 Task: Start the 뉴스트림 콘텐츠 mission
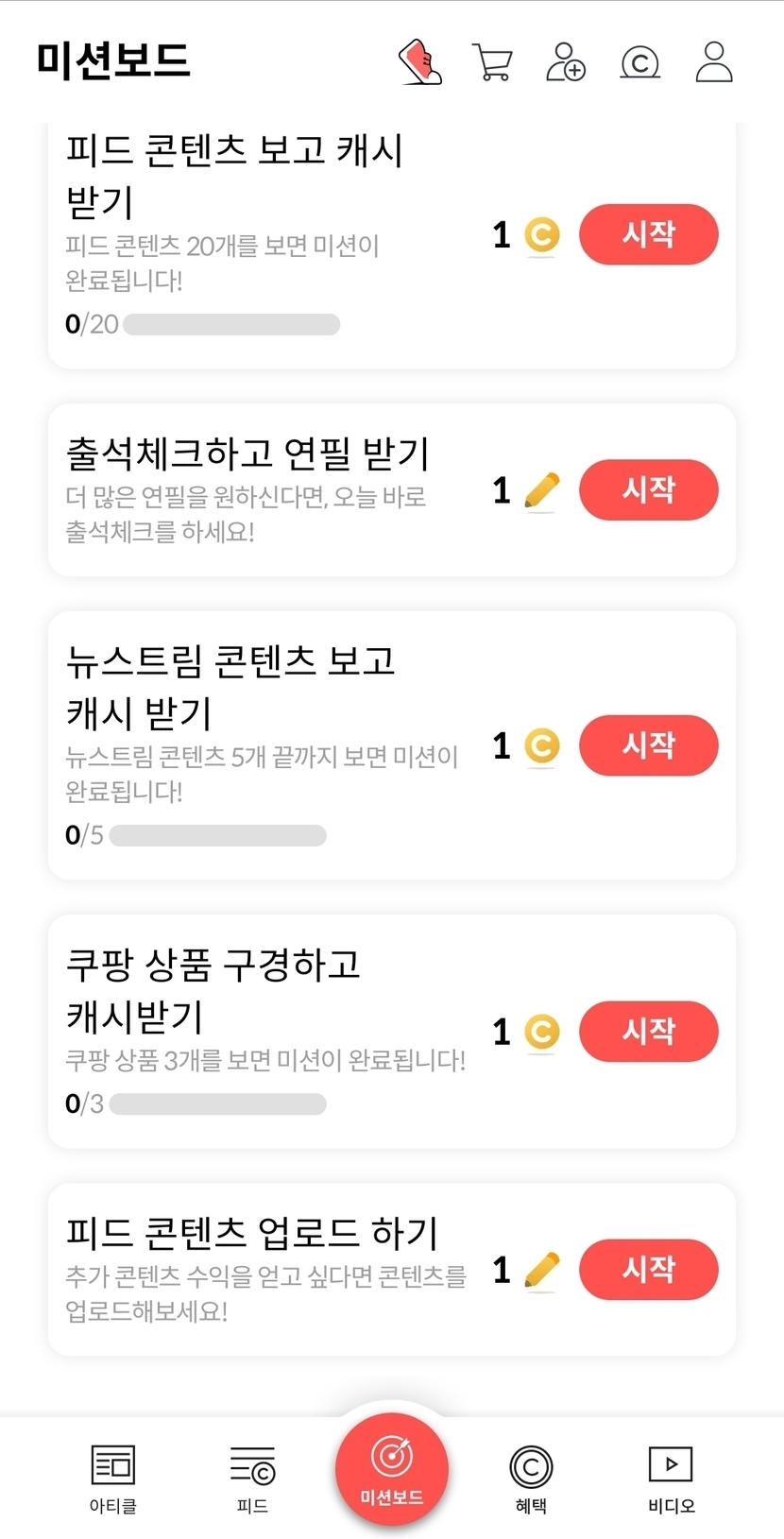648,745
